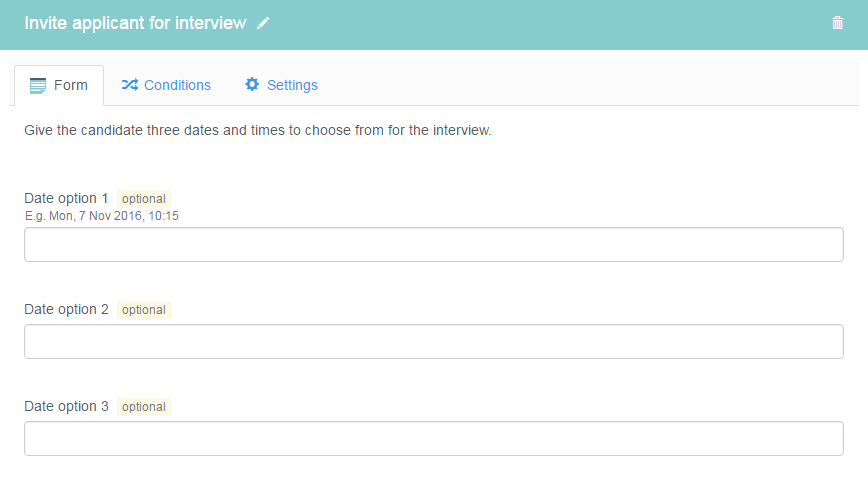Click the shuffle arrows Conditions icon
The width and height of the screenshot is (868, 485).
click(x=130, y=85)
